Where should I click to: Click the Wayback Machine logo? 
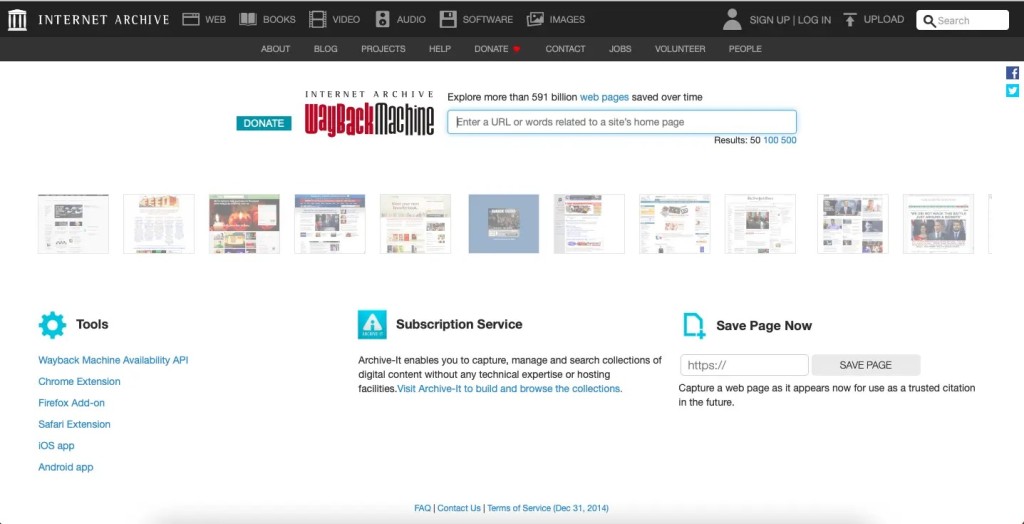pyautogui.click(x=369, y=114)
